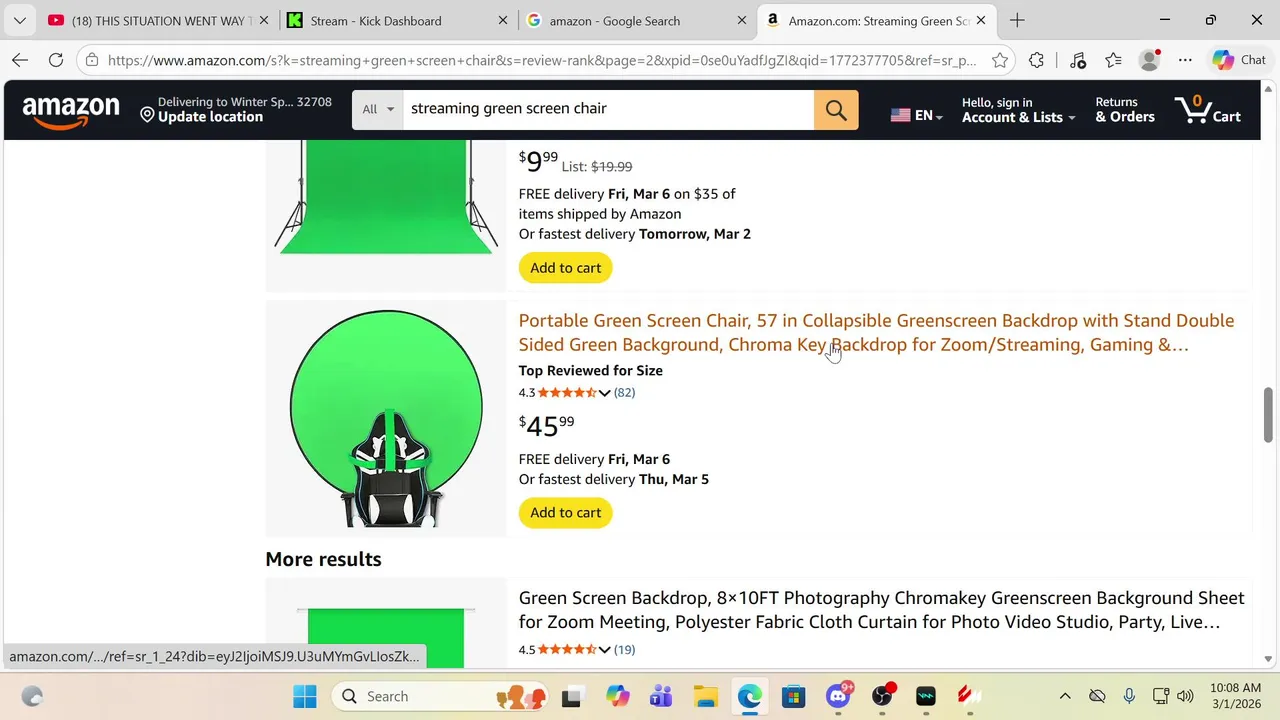Screen dimensions: 1280x720
Task: Open File Explorer from the taskbar
Action: pos(706,696)
